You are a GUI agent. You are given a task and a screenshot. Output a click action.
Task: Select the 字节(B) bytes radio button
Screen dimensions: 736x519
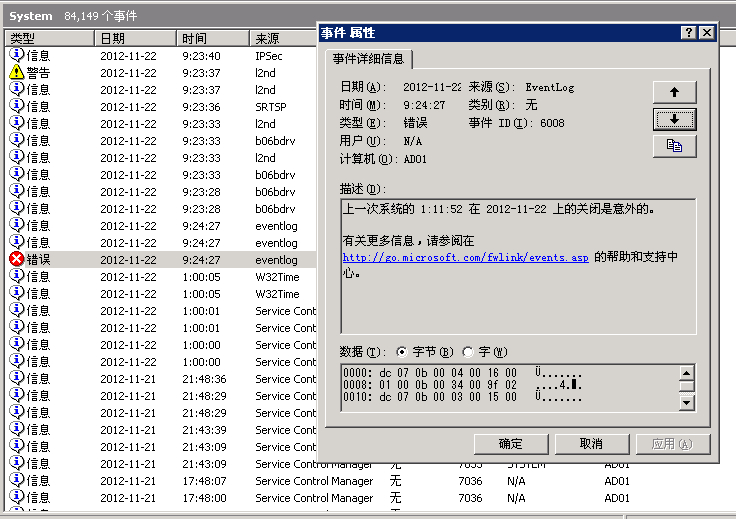click(402, 352)
